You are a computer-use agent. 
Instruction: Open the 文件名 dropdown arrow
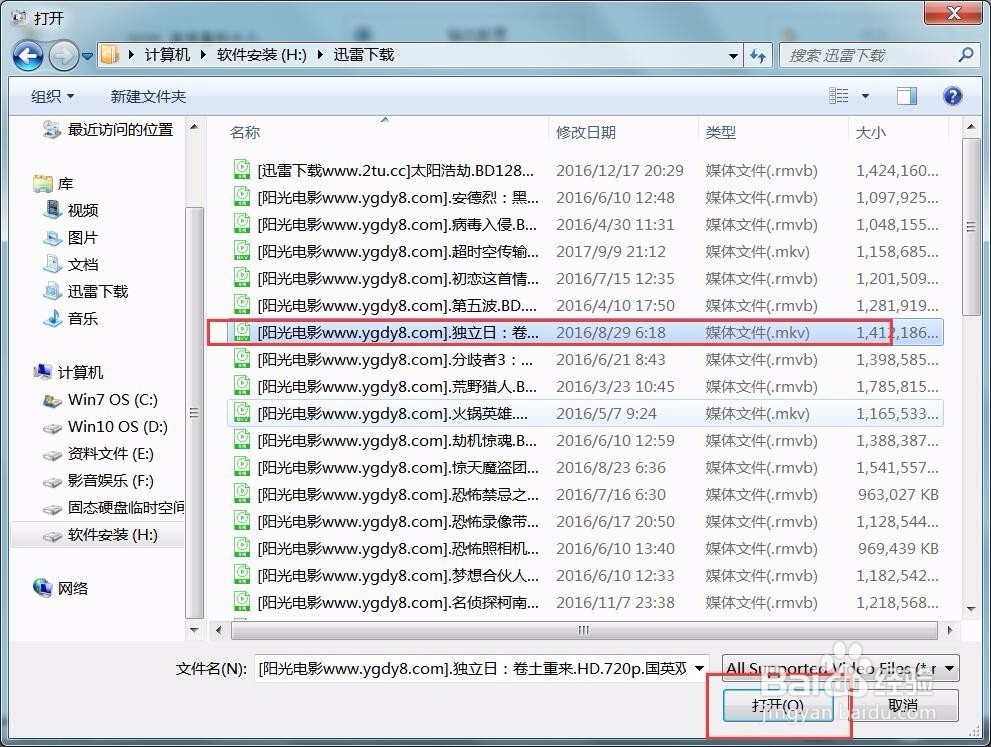click(x=700, y=669)
